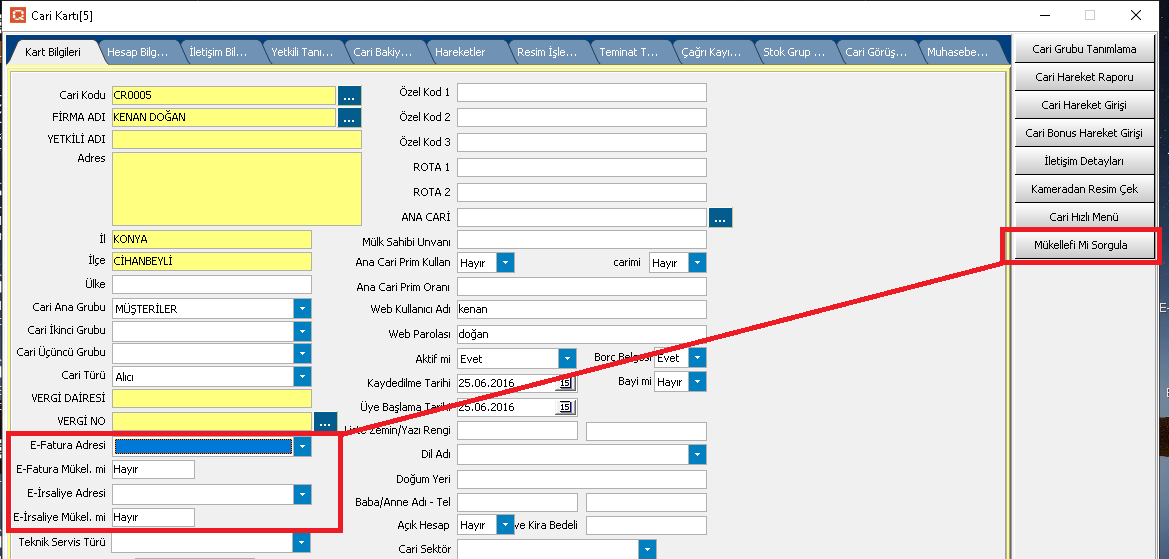Image resolution: width=1169 pixels, height=559 pixels.
Task: Go to the Muhasebe tab
Action: click(957, 52)
